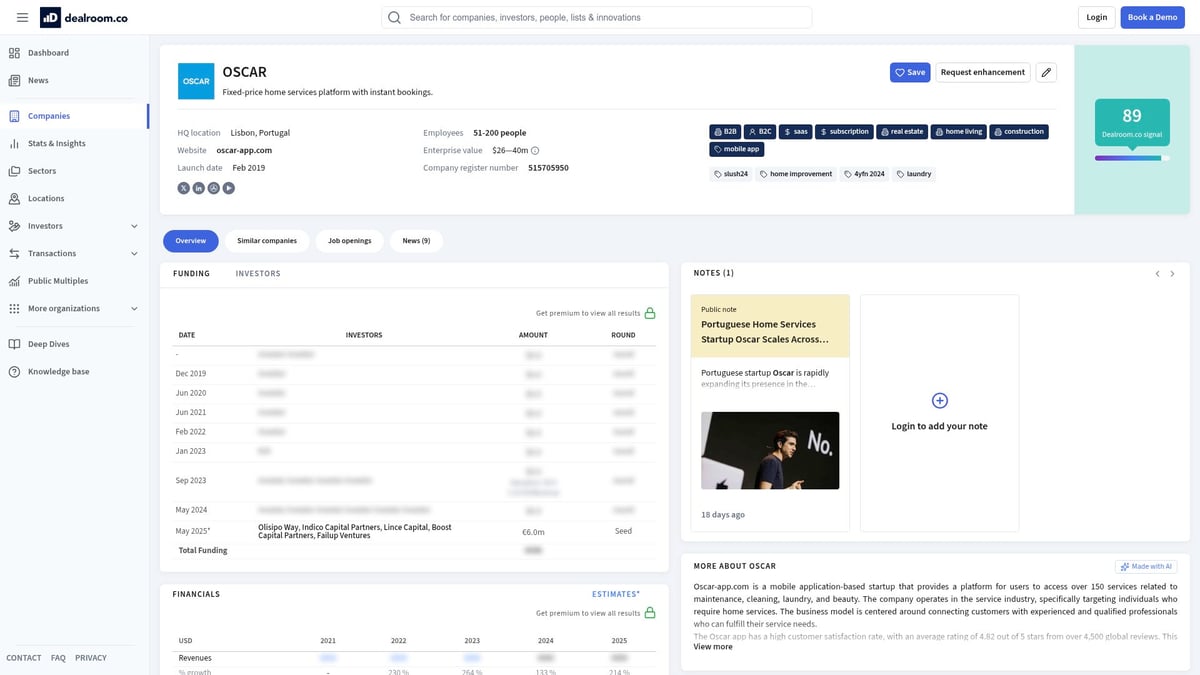Click the pencil edit icon near Request enhancement
The width and height of the screenshot is (1200, 675).
(x=1046, y=72)
